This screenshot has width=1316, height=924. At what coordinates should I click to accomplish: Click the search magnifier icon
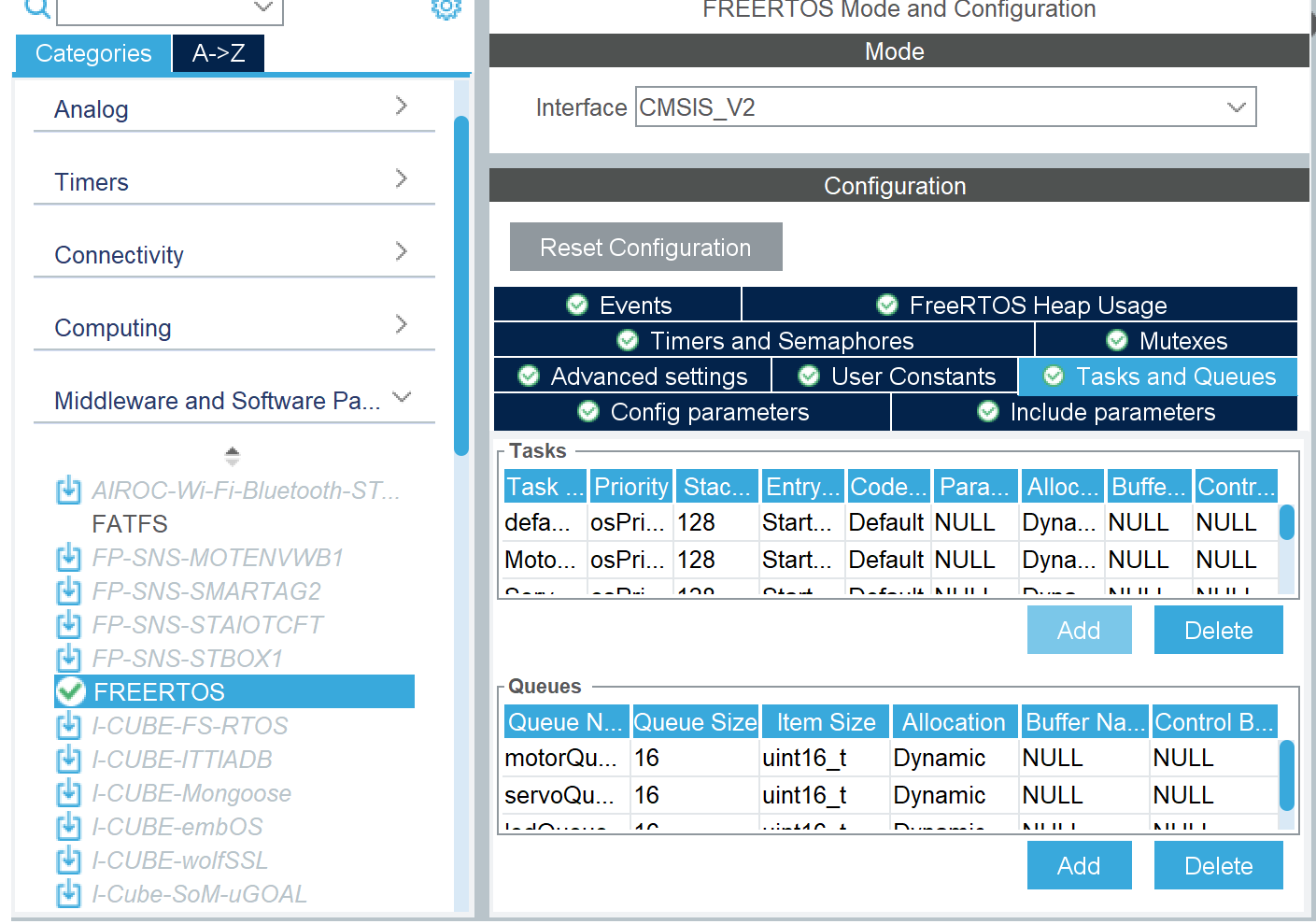point(37,7)
